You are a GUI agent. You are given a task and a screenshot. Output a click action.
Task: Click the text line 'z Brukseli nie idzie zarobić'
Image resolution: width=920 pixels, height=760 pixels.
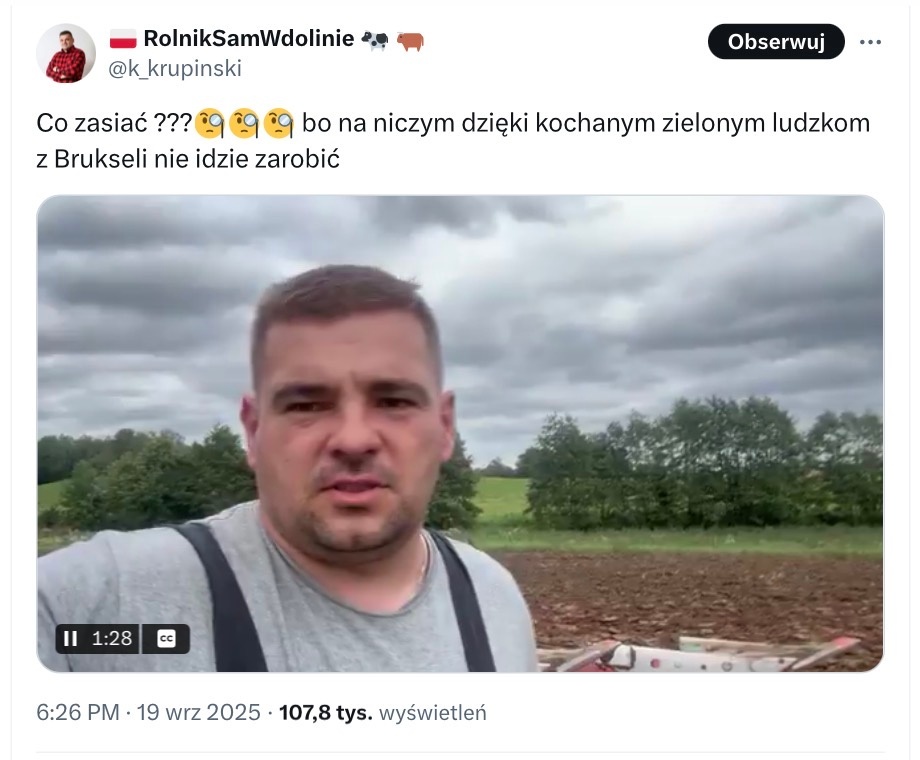[x=188, y=160]
